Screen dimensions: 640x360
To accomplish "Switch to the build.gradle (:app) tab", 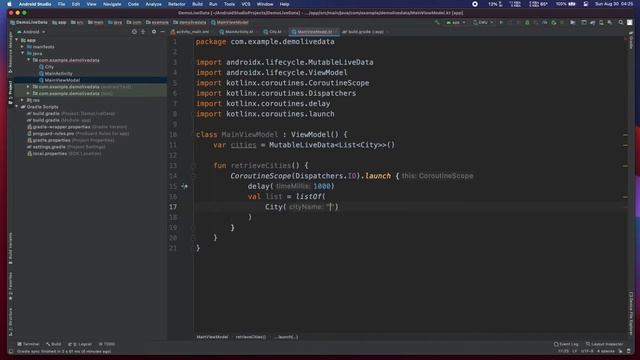I will click(363, 32).
